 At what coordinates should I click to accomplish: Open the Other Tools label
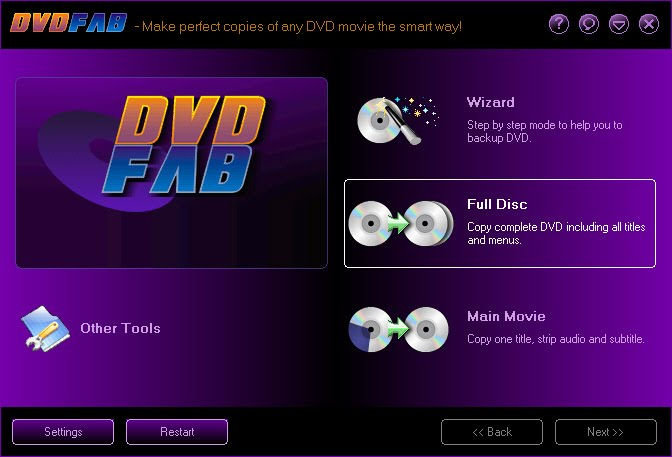(x=120, y=328)
